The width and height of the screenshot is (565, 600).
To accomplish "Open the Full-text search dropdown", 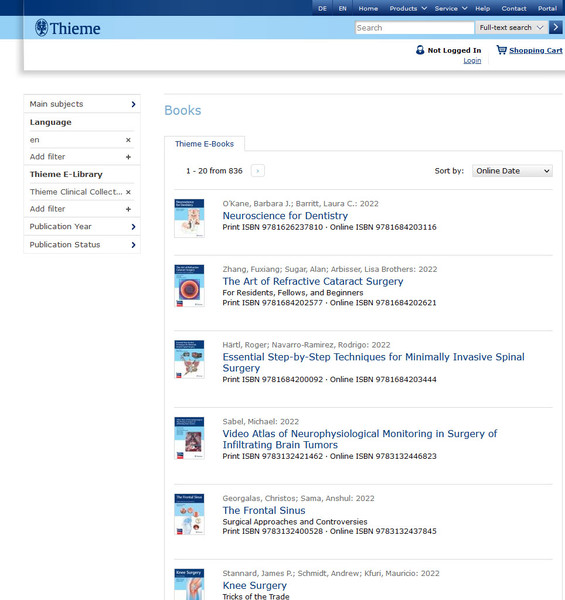I will click(x=511, y=28).
